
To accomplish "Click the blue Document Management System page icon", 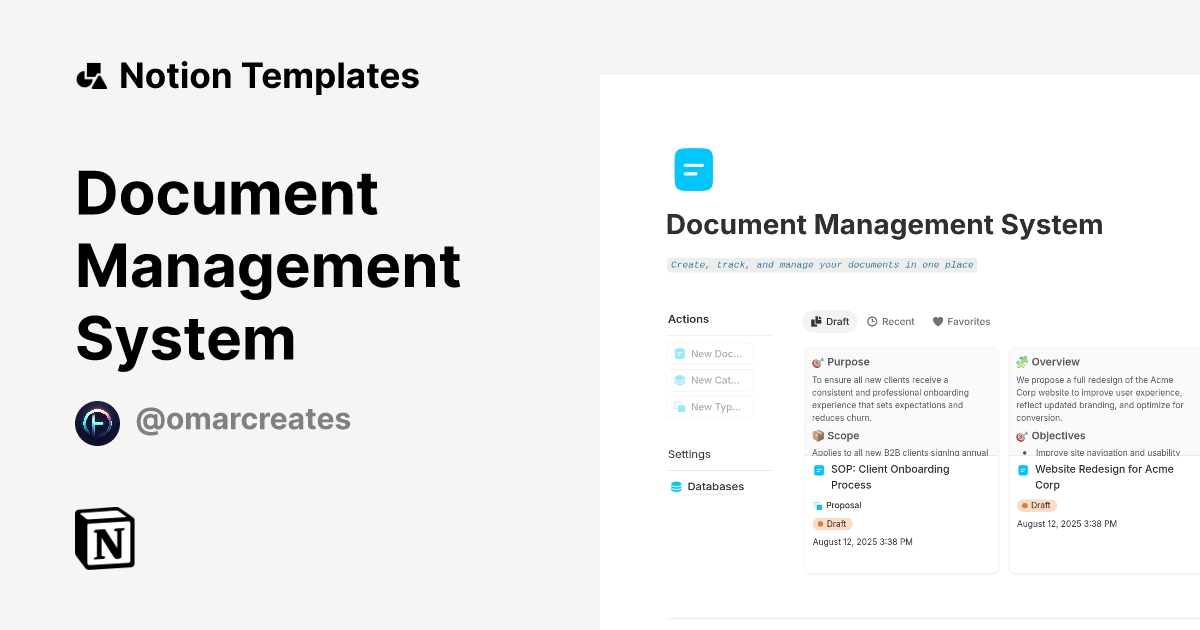I will [693, 169].
